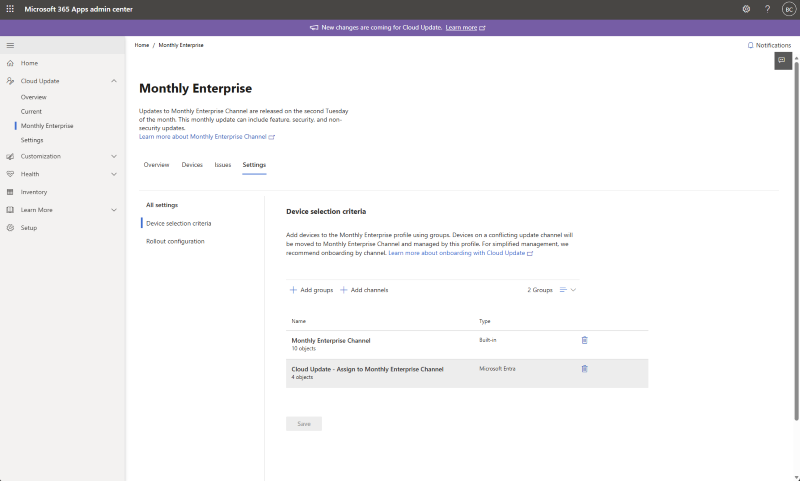This screenshot has height=481, width=800.
Task: Select the Settings tab
Action: tap(254, 165)
